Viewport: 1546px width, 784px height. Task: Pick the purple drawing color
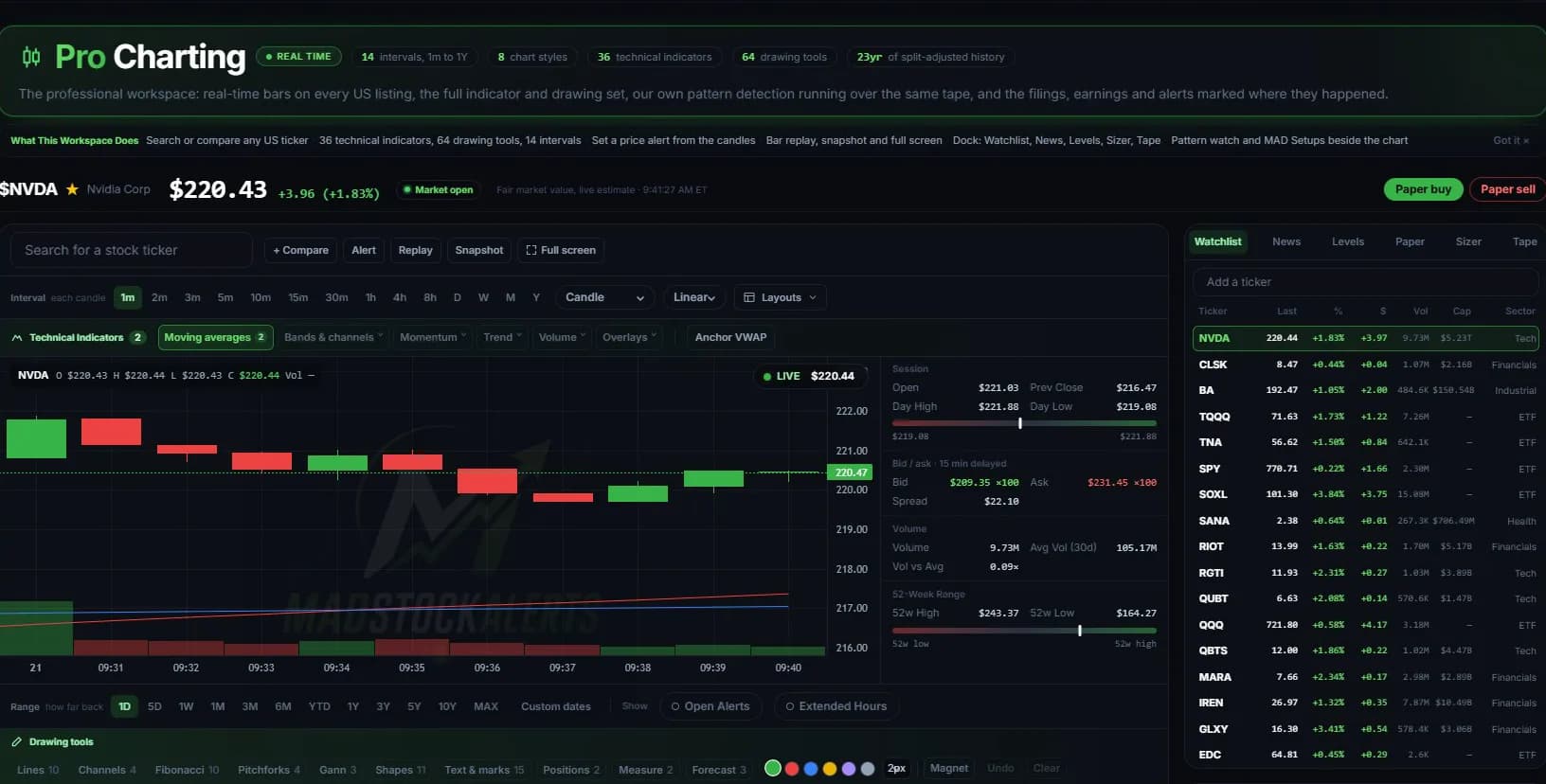849,769
